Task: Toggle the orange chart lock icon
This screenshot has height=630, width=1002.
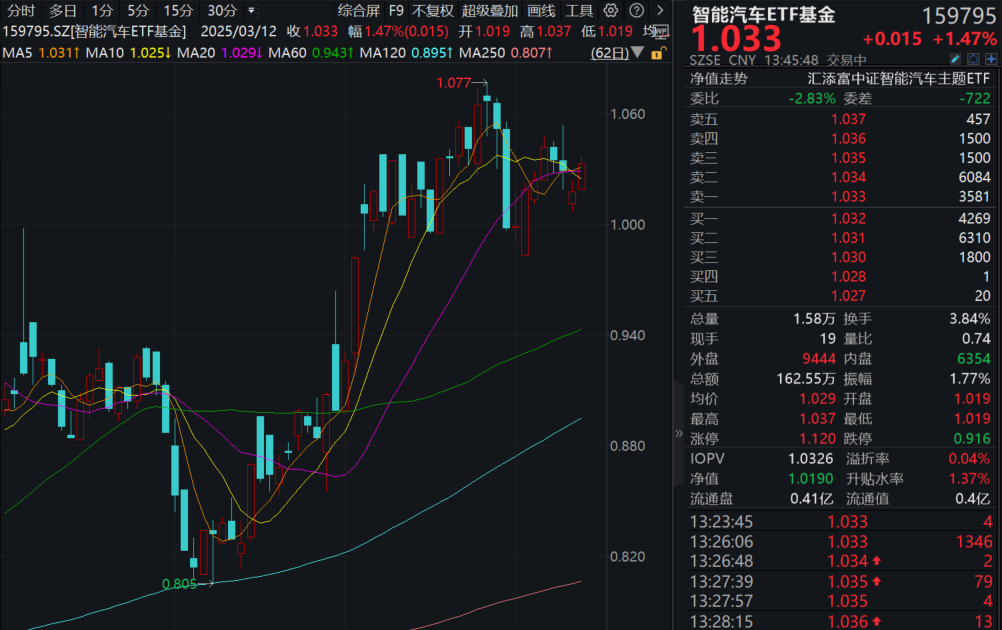Action: 657,52
